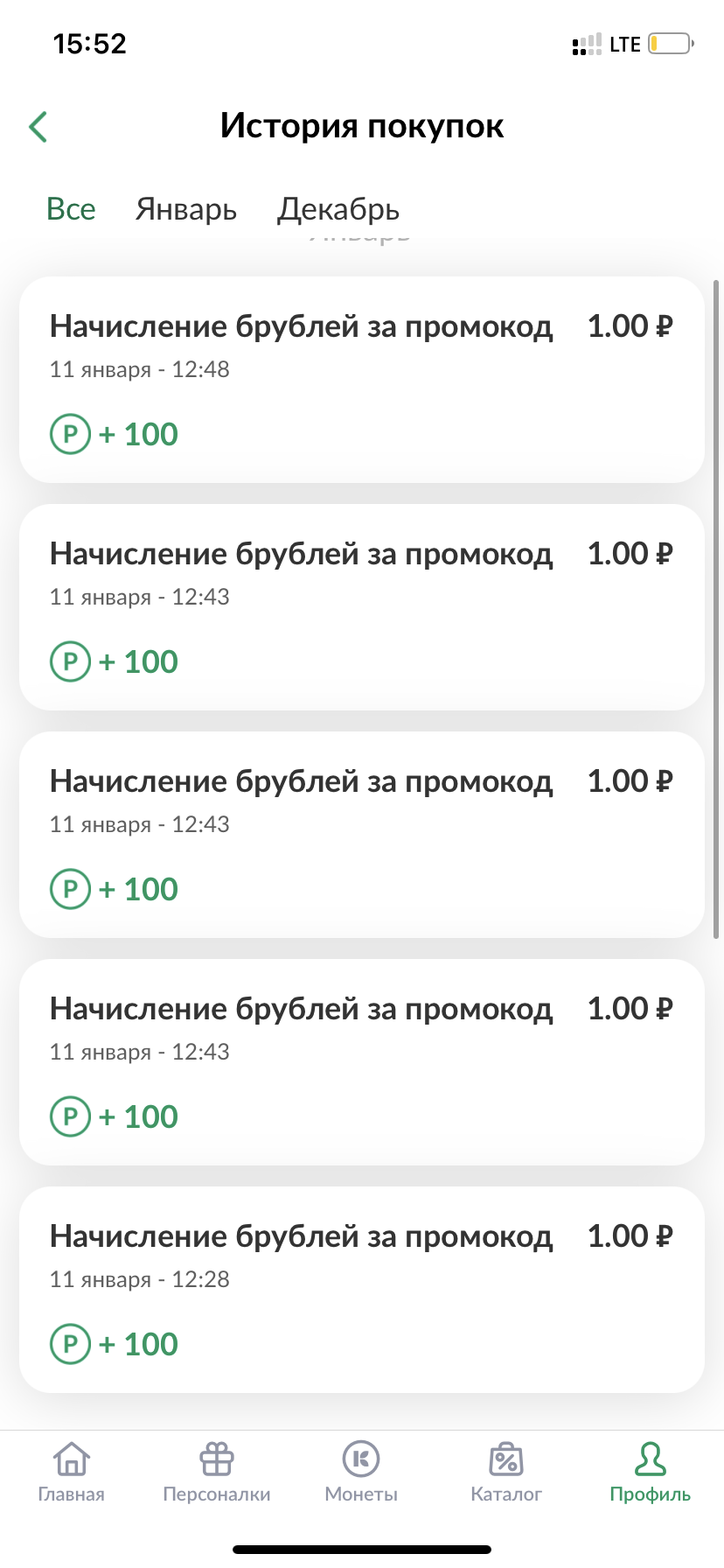The width and height of the screenshot is (724, 1568).
Task: Select the Все filter tab
Action: (x=71, y=209)
